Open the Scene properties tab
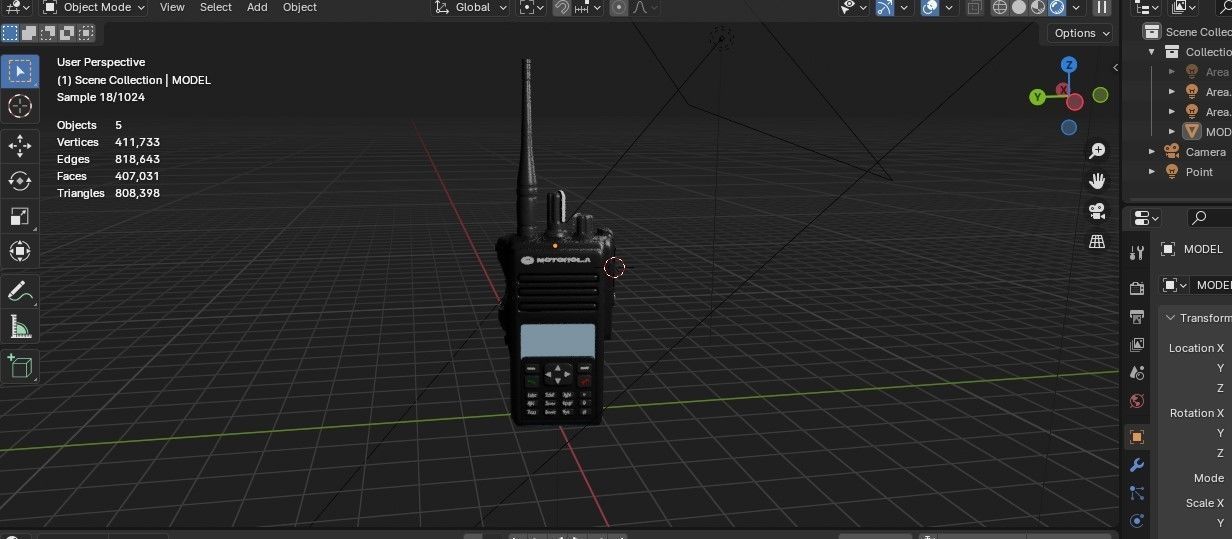 click(x=1136, y=373)
